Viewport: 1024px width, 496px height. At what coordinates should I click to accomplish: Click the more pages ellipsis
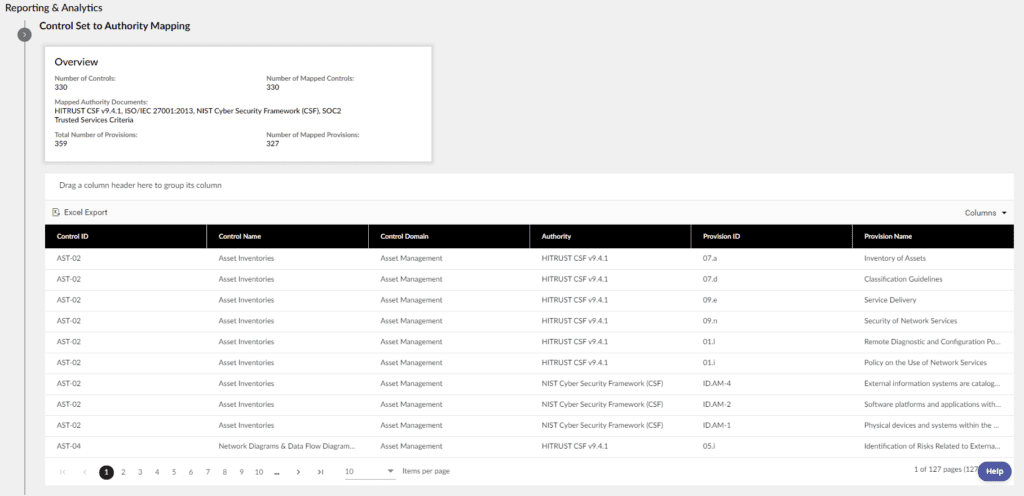coord(276,471)
